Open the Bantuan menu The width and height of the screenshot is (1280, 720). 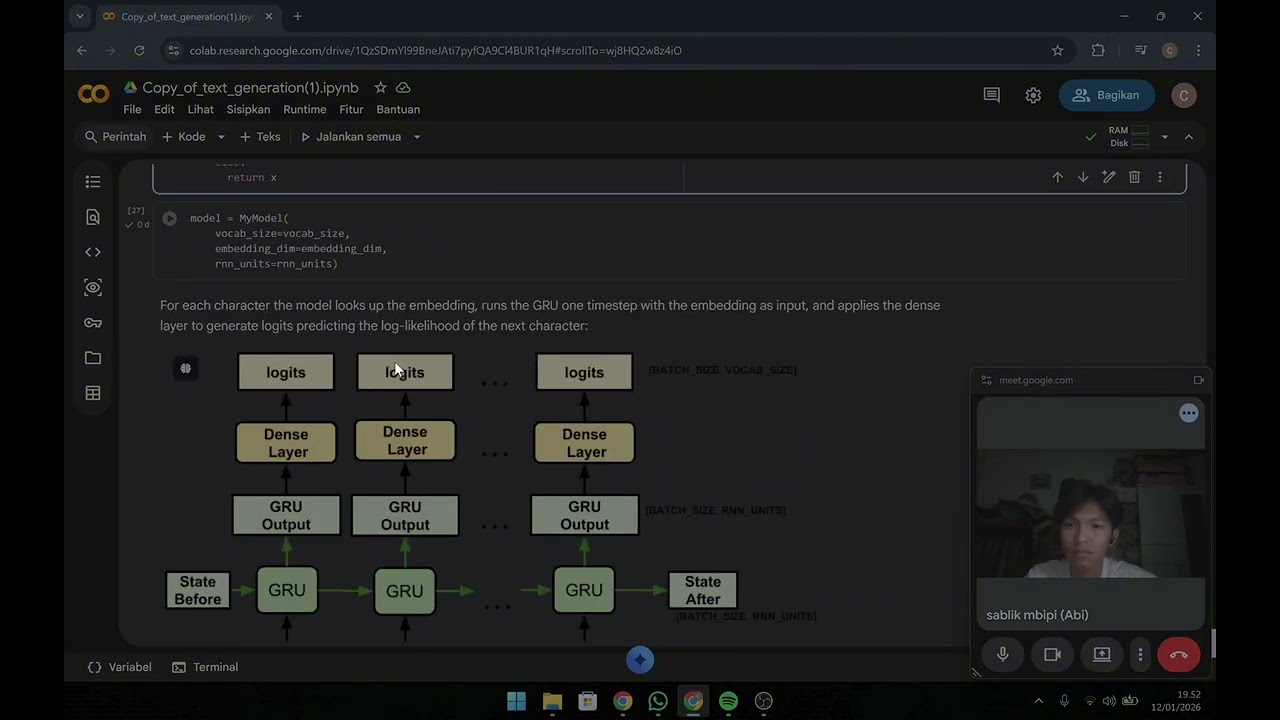398,110
